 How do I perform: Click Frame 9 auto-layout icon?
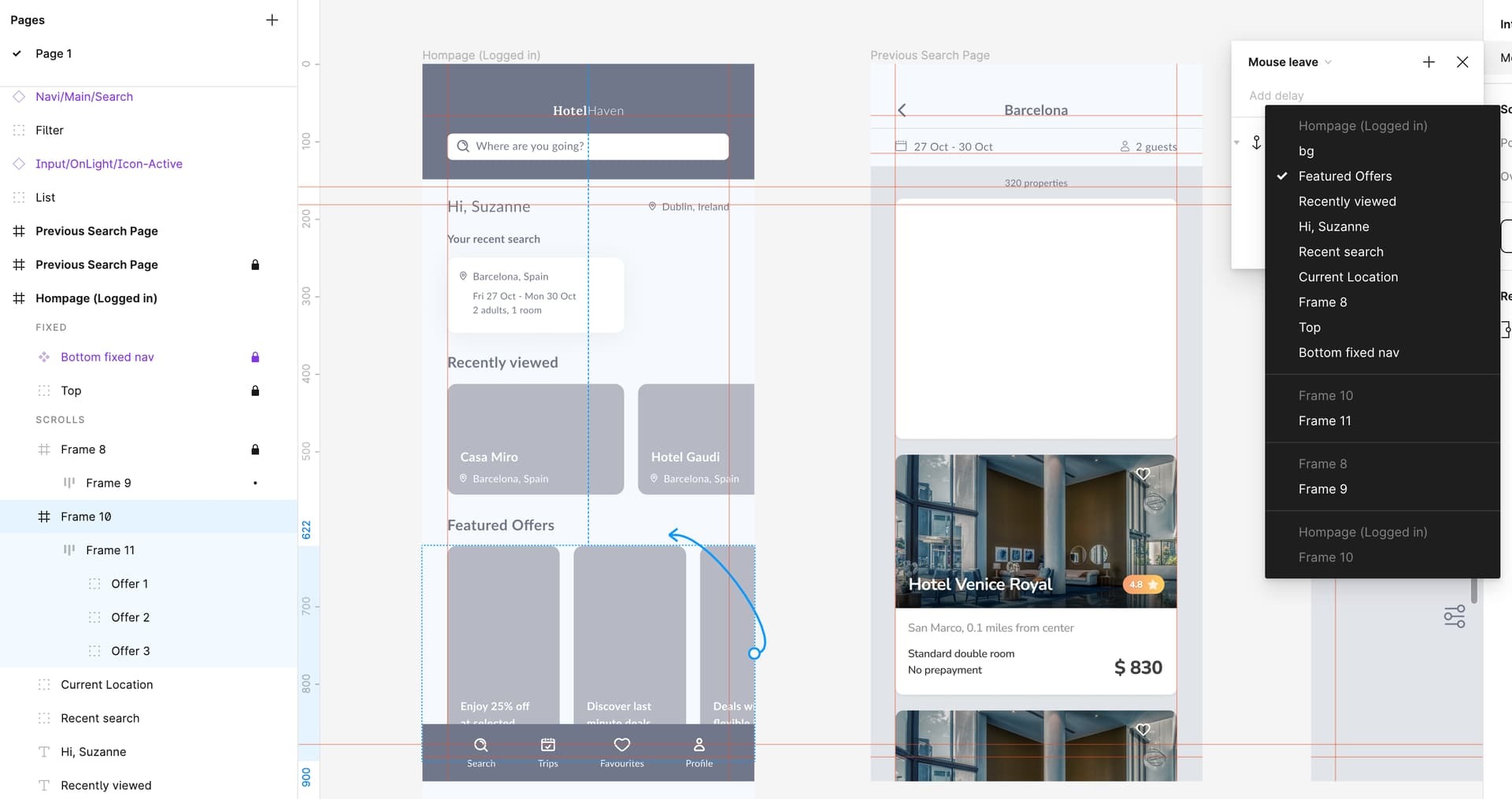tap(69, 483)
